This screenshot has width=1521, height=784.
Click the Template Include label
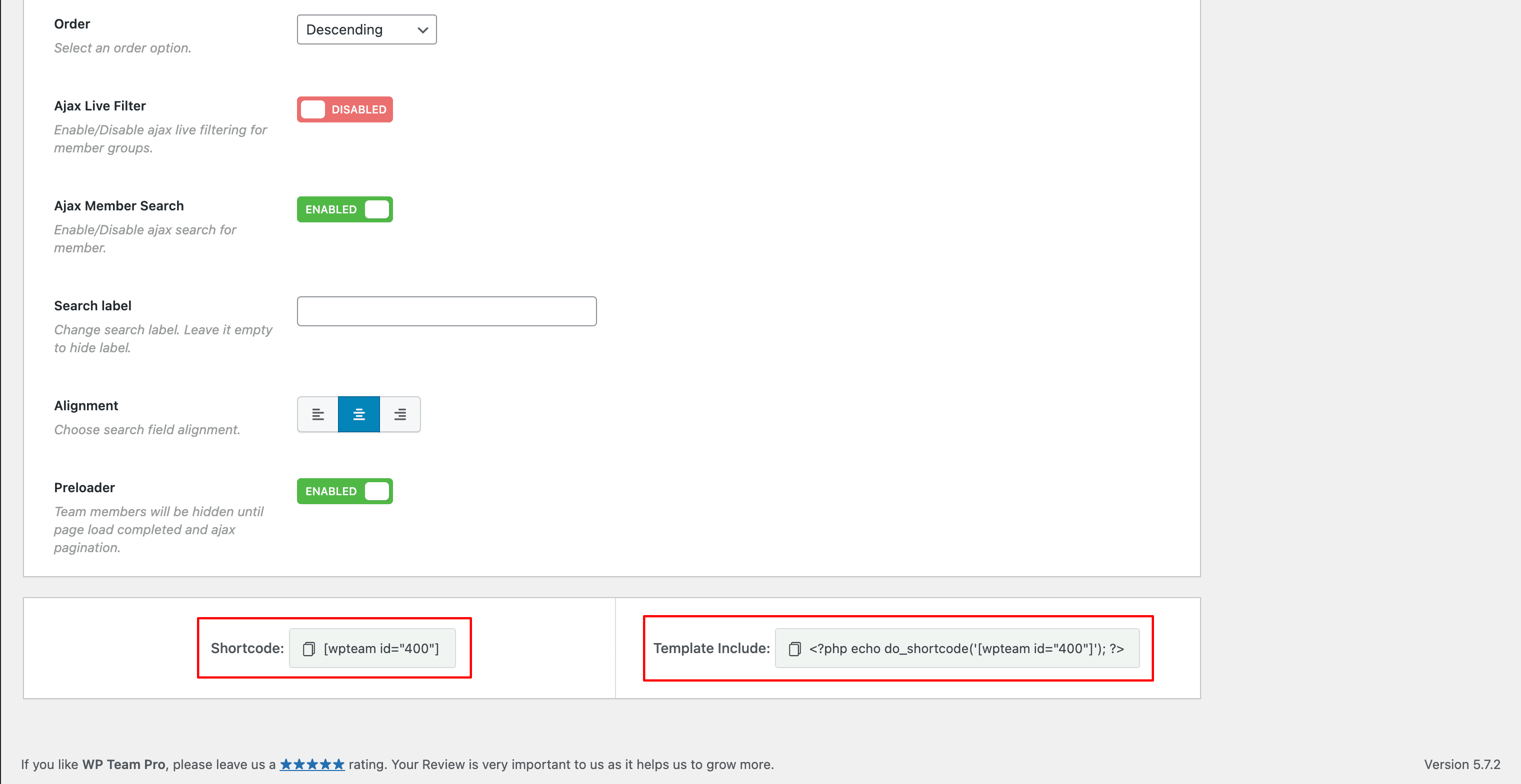711,648
